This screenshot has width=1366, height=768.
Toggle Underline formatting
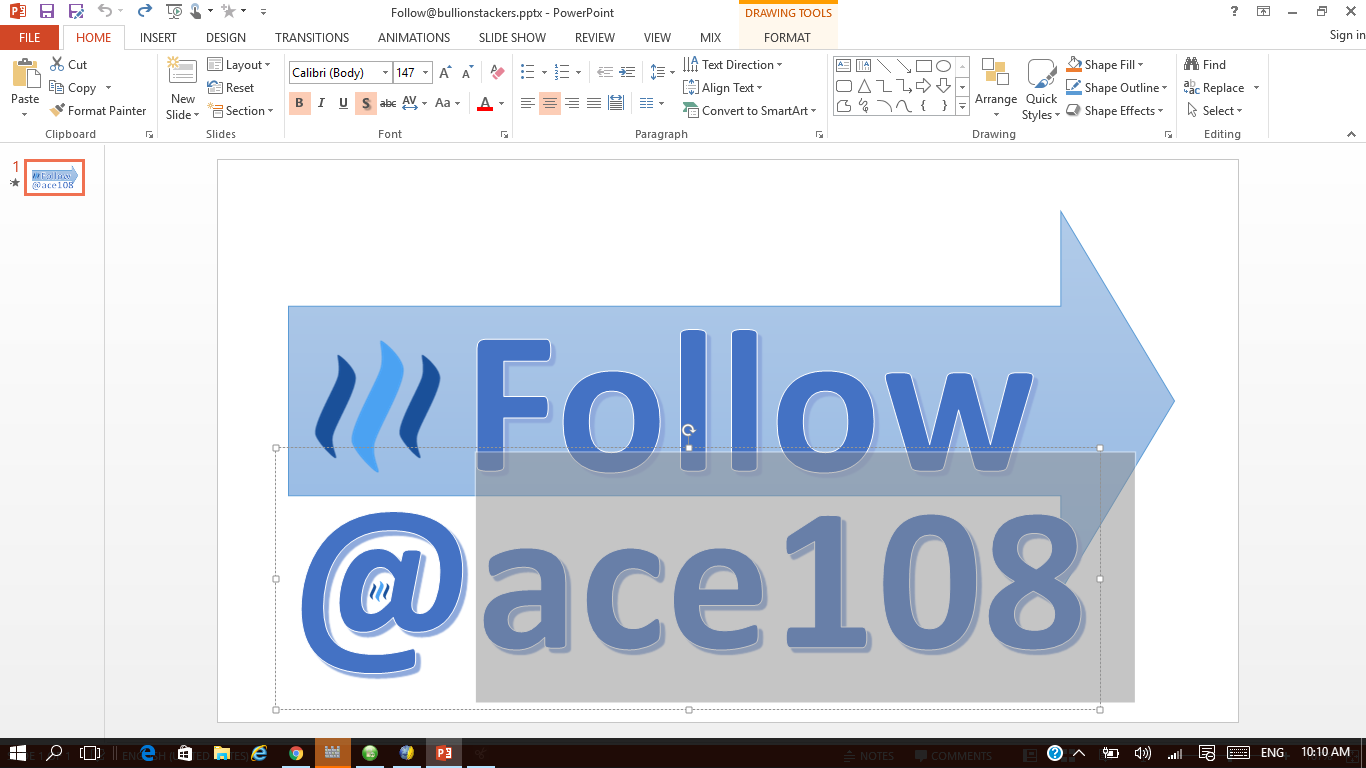(x=343, y=103)
